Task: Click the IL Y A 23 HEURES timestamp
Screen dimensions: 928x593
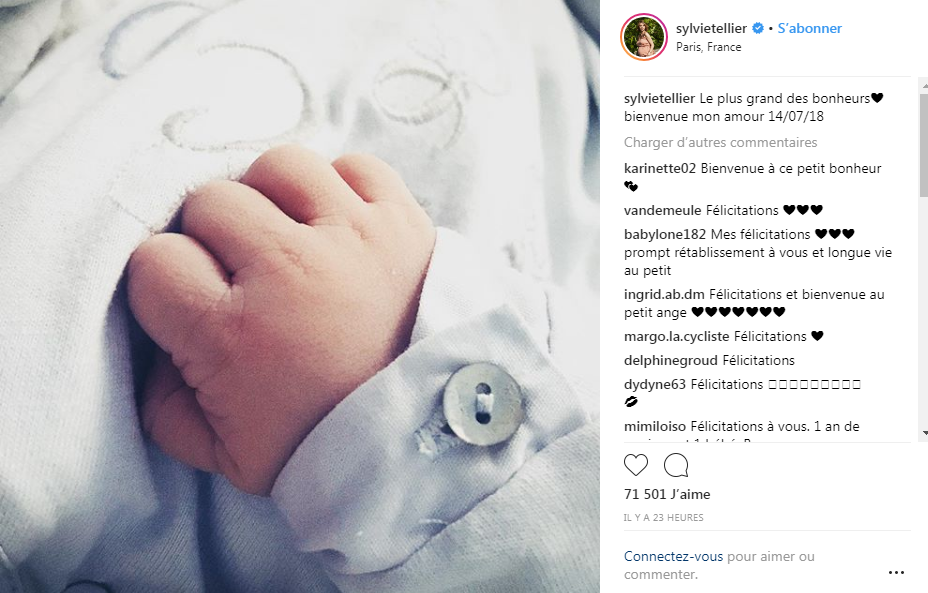Action: pyautogui.click(x=663, y=518)
